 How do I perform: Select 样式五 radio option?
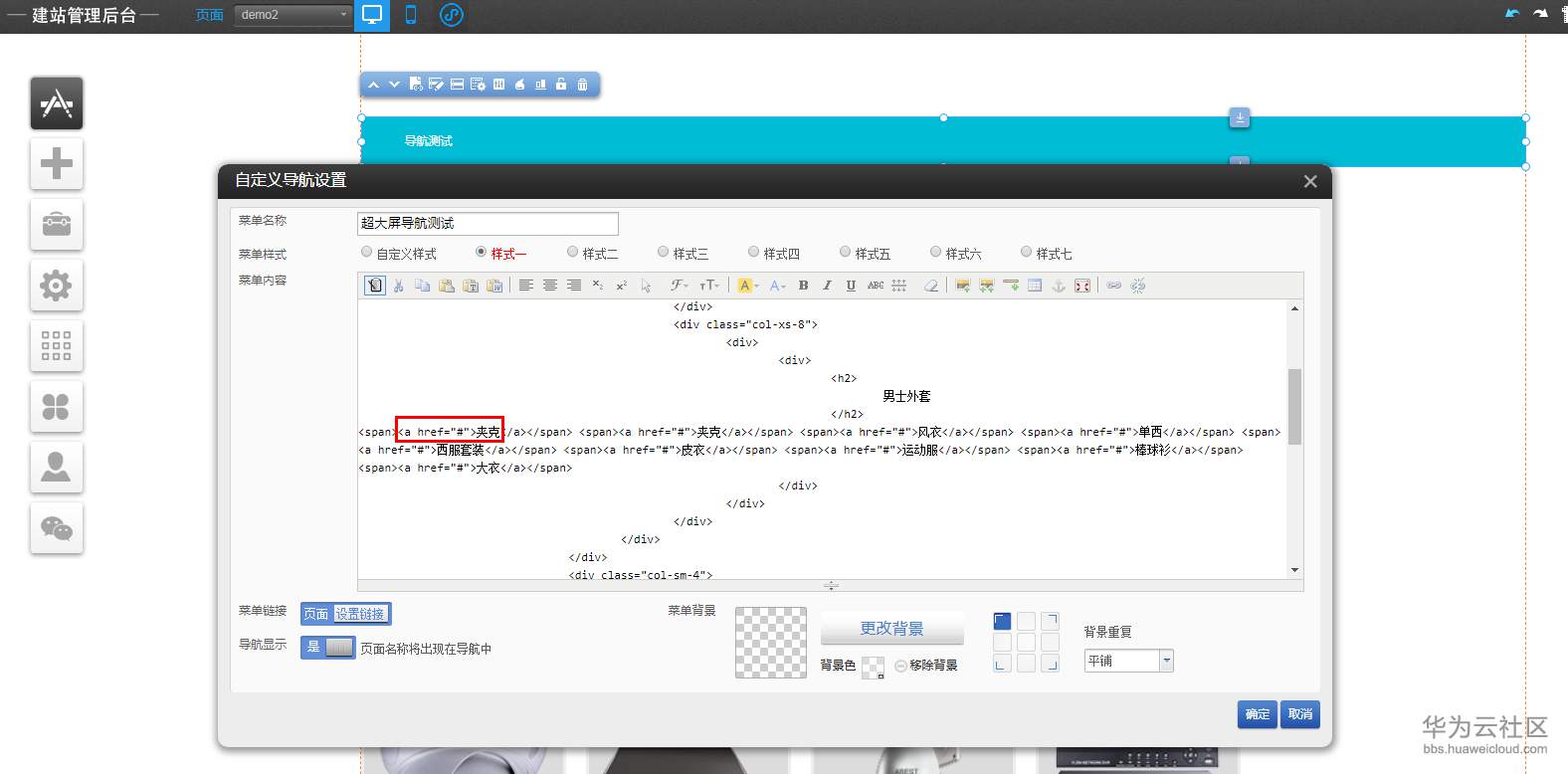(845, 253)
